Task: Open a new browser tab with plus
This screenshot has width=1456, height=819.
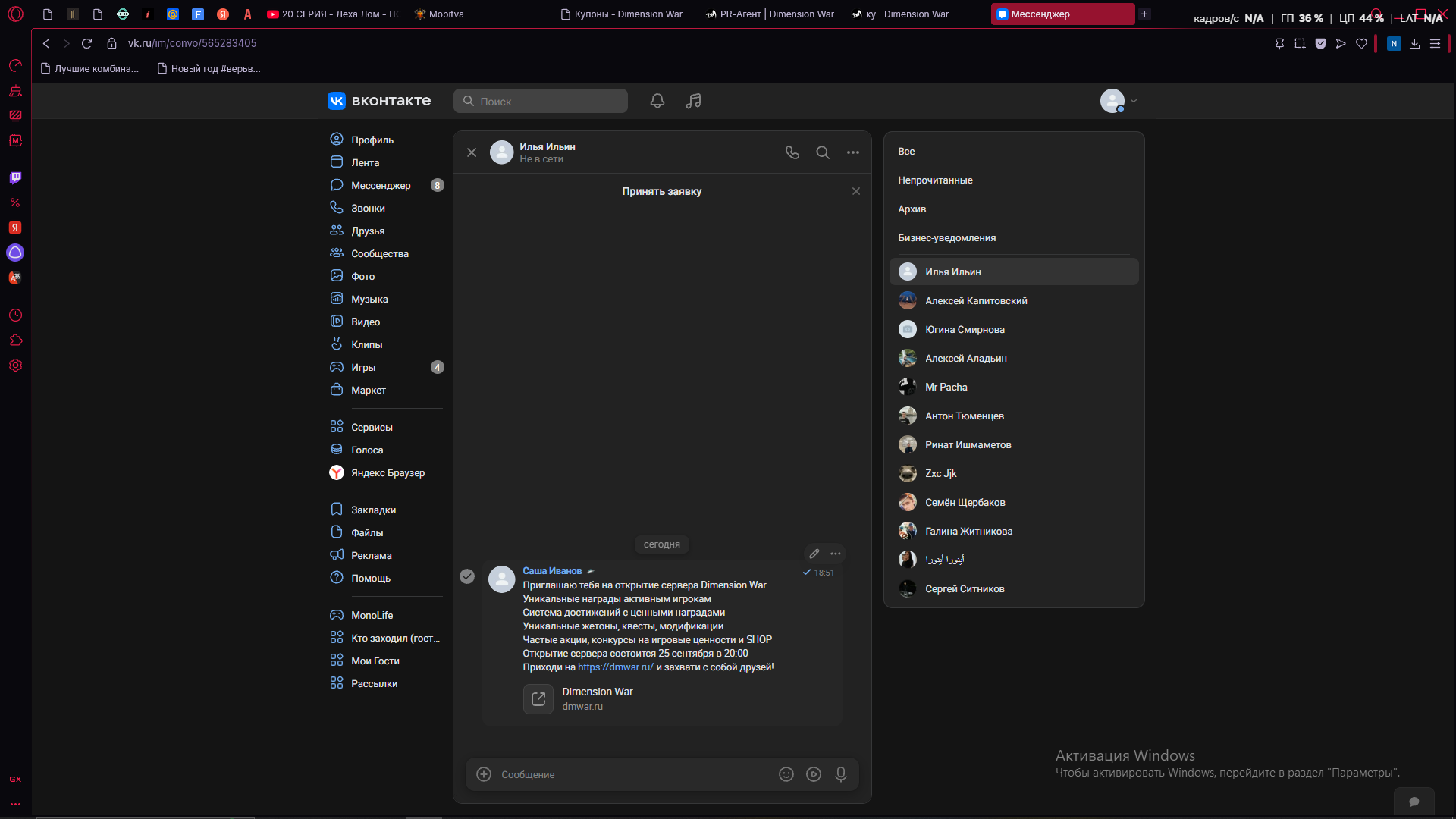Action: (1145, 14)
